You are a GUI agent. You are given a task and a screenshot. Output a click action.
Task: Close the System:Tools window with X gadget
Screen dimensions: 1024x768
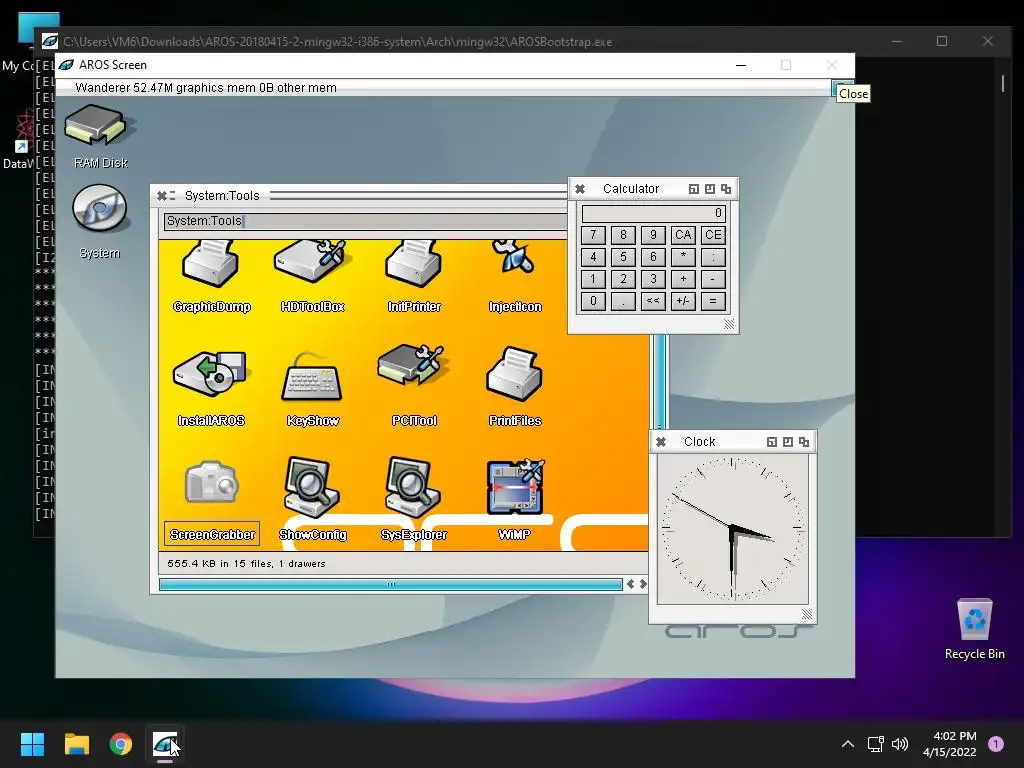pyautogui.click(x=161, y=195)
